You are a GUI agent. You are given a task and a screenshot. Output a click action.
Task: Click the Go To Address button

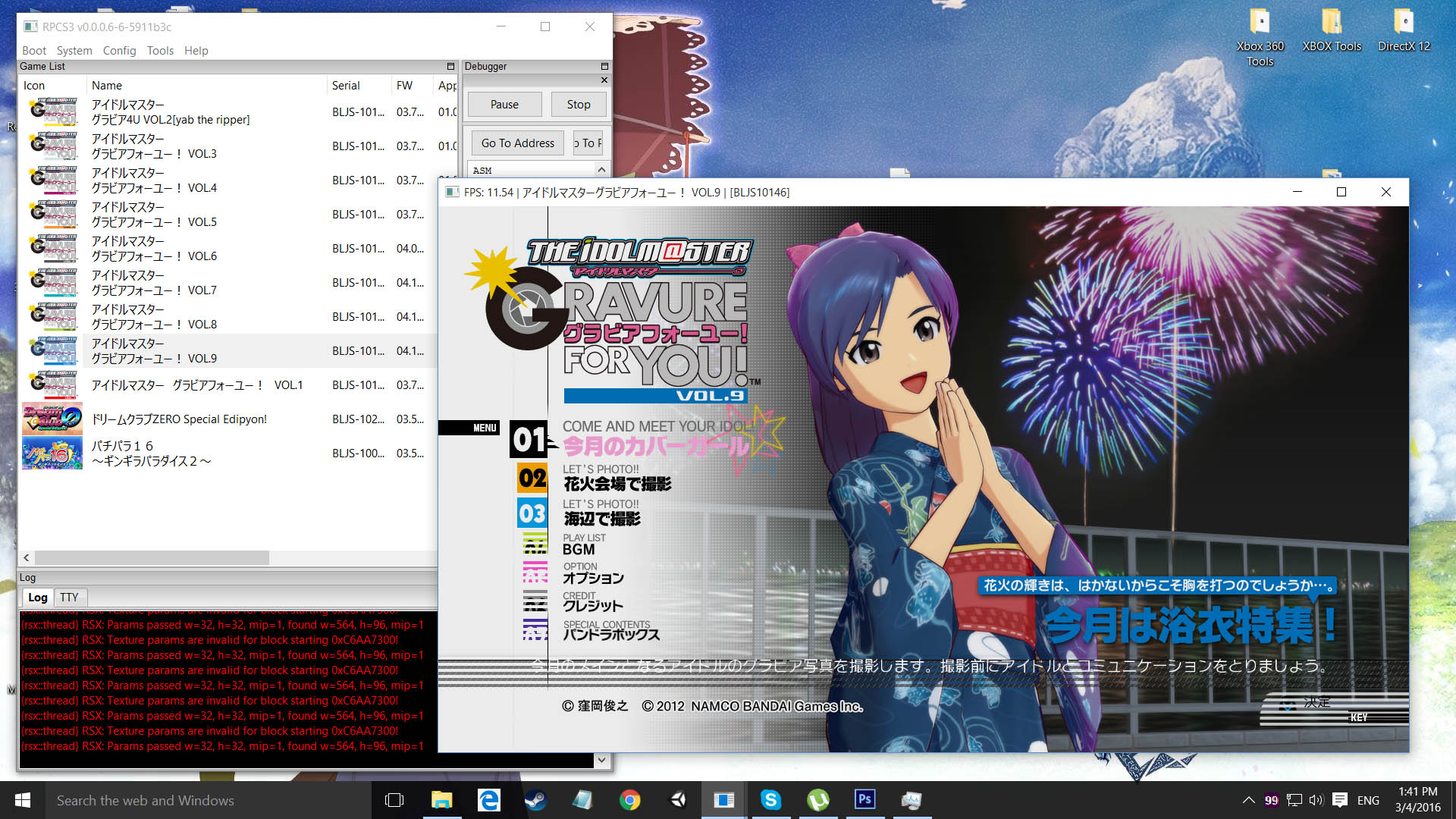pyautogui.click(x=518, y=143)
